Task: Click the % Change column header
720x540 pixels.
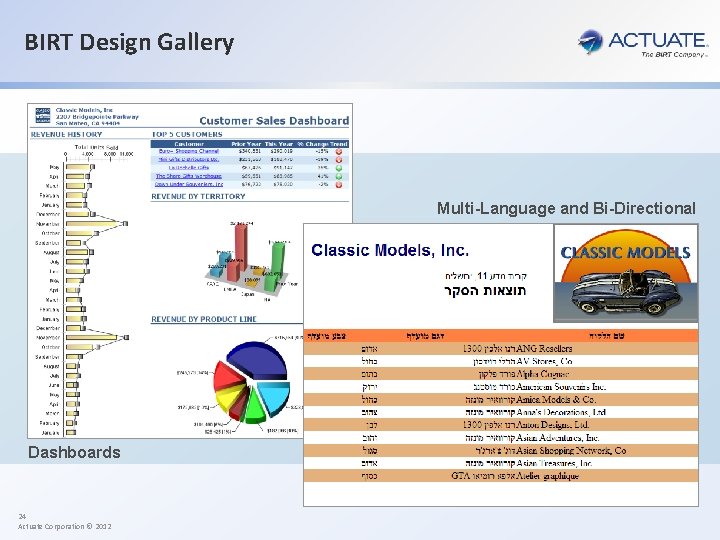Action: pyautogui.click(x=313, y=144)
